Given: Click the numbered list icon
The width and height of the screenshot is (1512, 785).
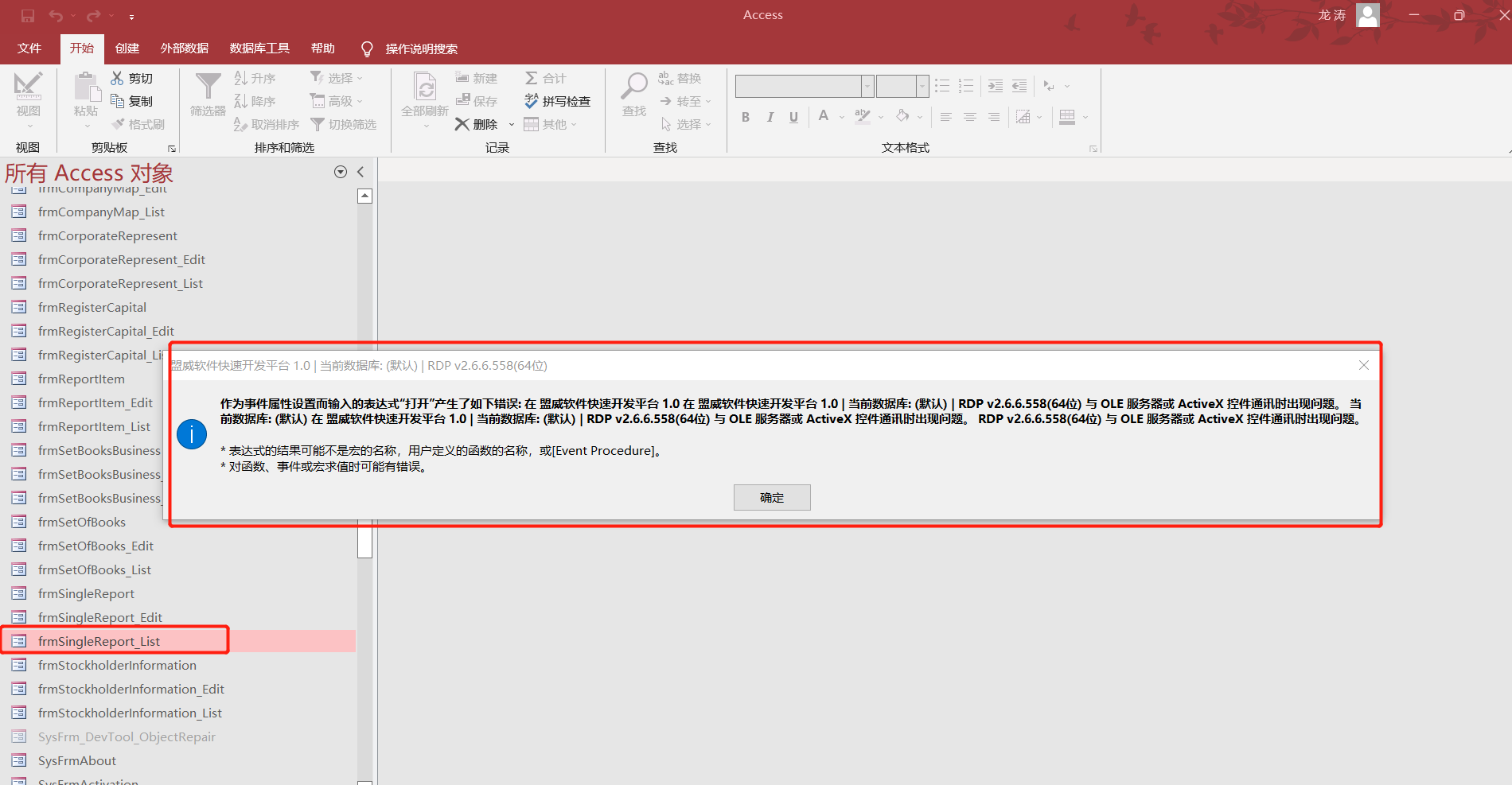Looking at the screenshot, I should (966, 86).
